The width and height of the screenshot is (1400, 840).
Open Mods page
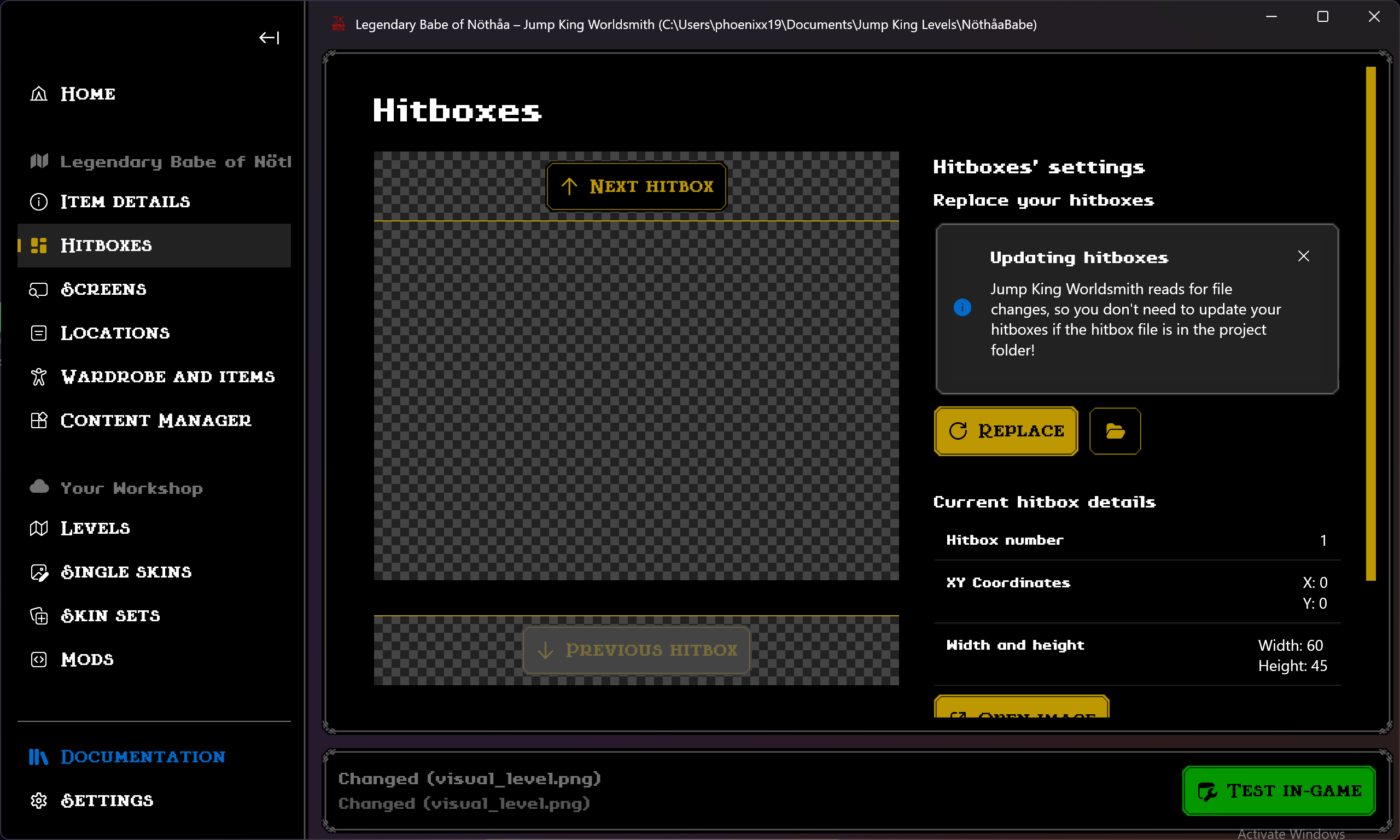click(x=154, y=660)
